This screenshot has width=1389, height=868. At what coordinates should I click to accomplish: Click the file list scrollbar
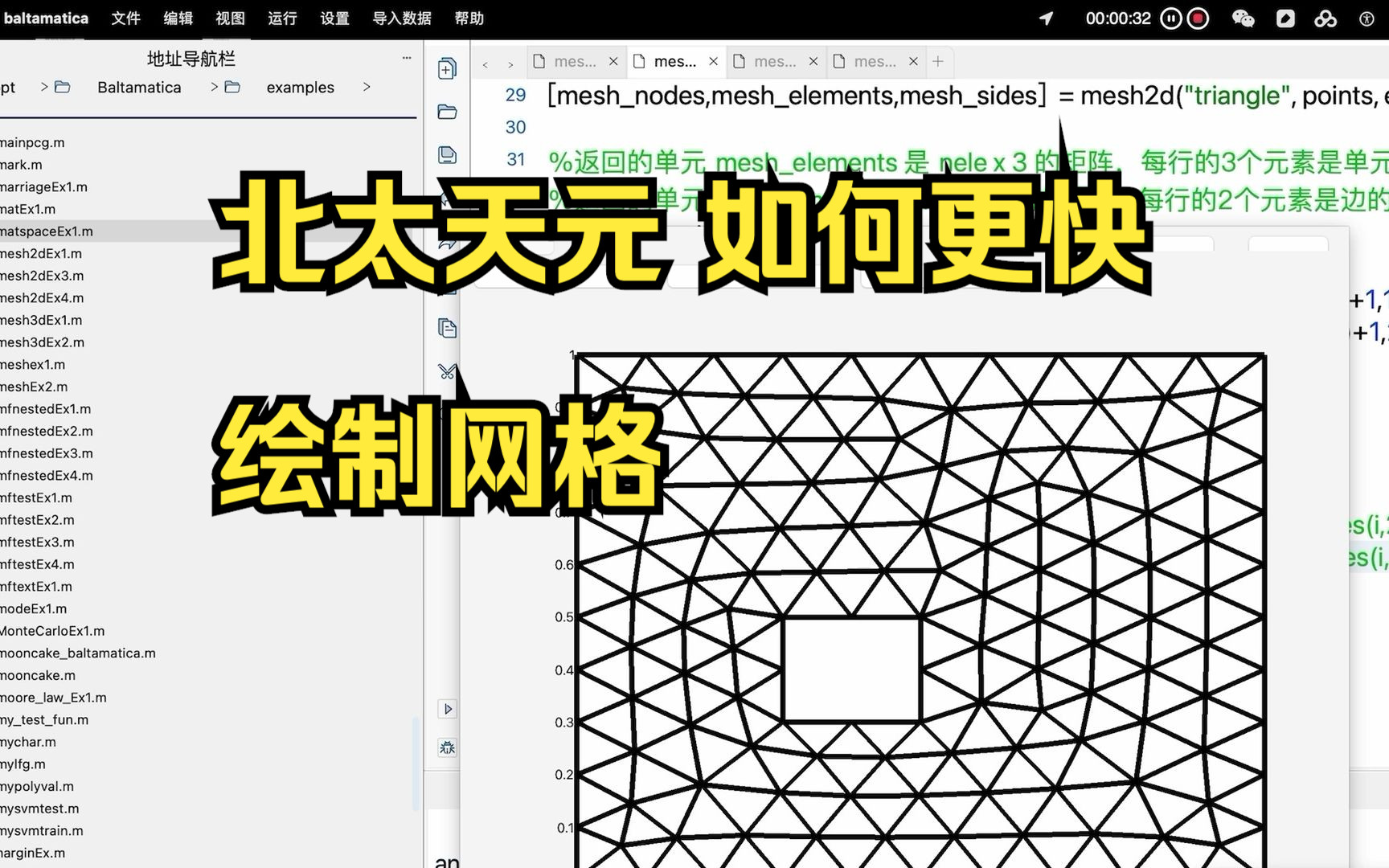(416, 764)
